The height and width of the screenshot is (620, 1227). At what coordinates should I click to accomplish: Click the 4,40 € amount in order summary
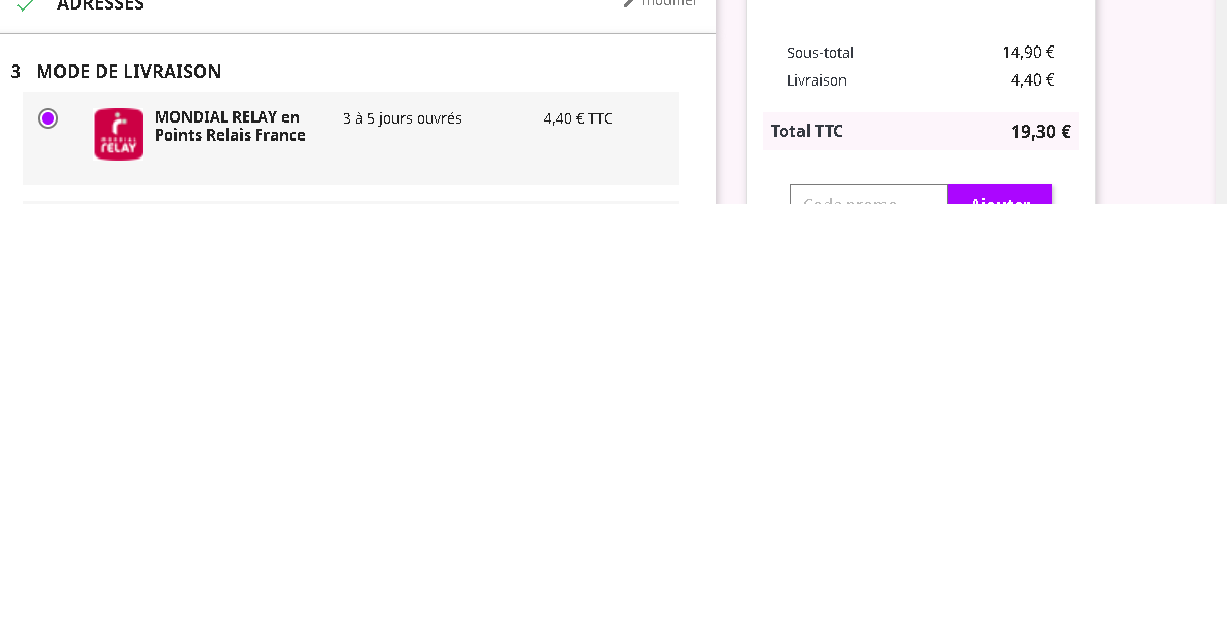pyautogui.click(x=1032, y=81)
